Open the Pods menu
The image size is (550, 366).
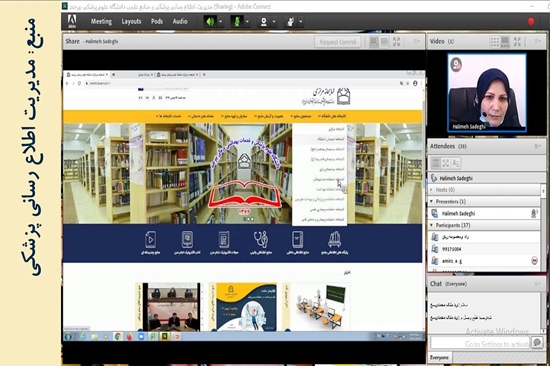tap(157, 21)
